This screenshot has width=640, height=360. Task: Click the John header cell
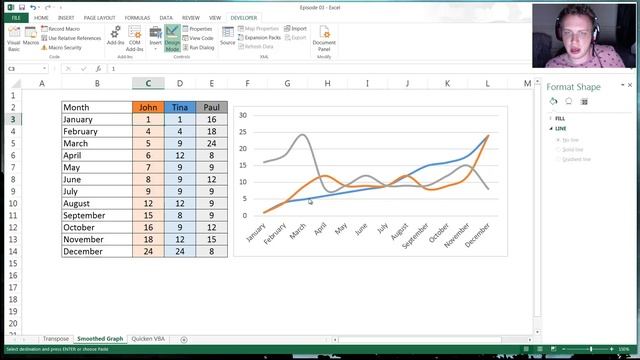pyautogui.click(x=148, y=107)
